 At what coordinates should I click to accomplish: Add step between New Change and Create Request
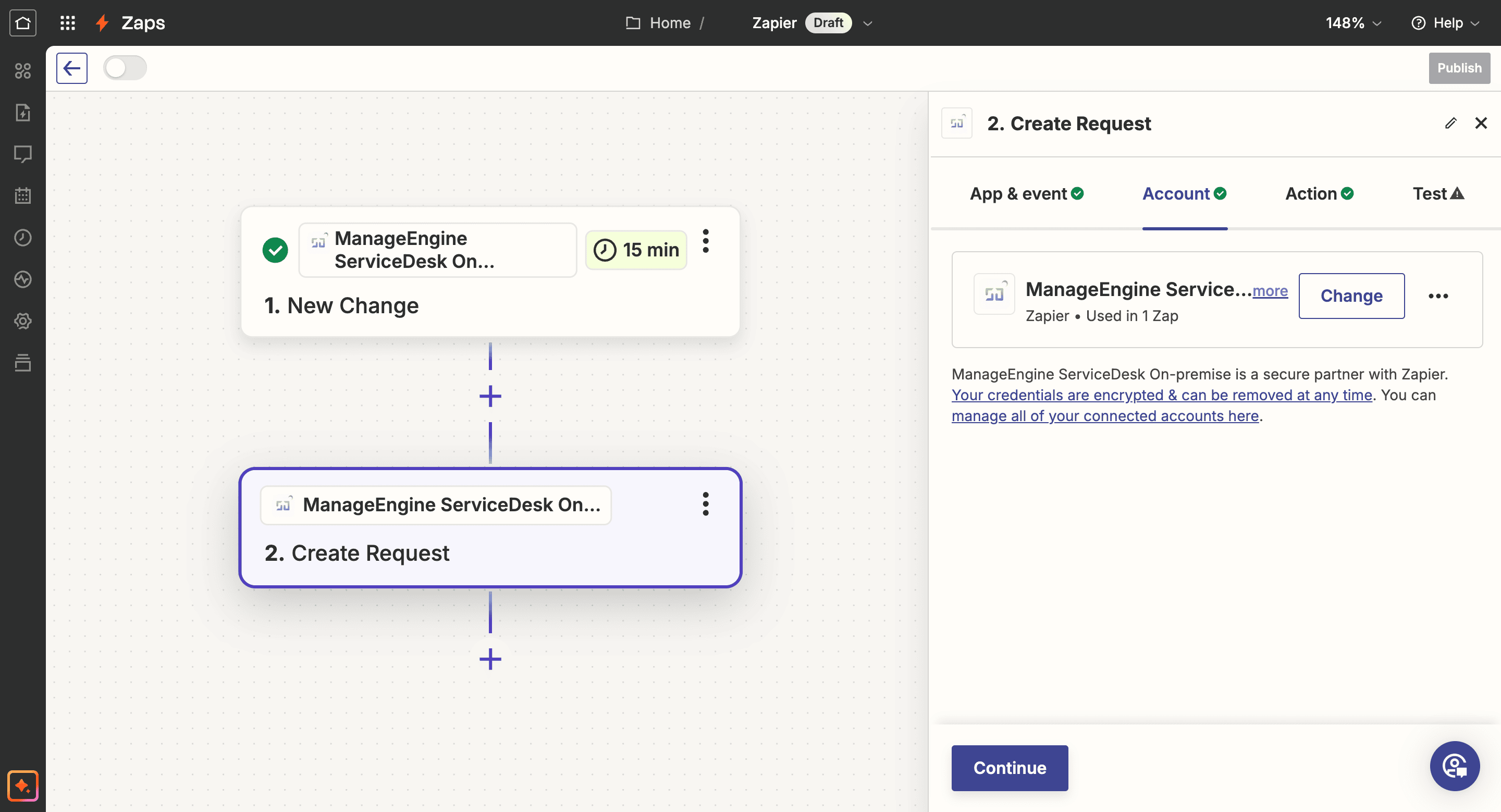(490, 396)
